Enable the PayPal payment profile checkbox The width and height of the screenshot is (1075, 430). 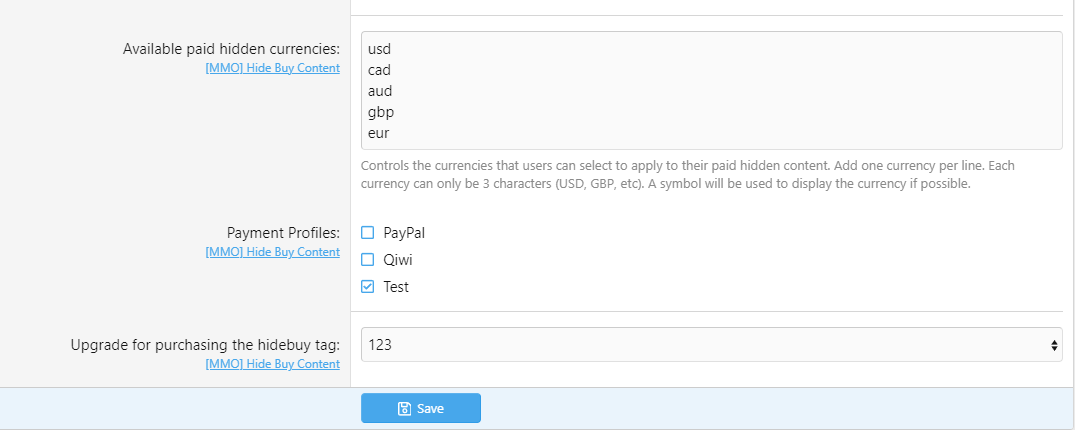point(367,232)
